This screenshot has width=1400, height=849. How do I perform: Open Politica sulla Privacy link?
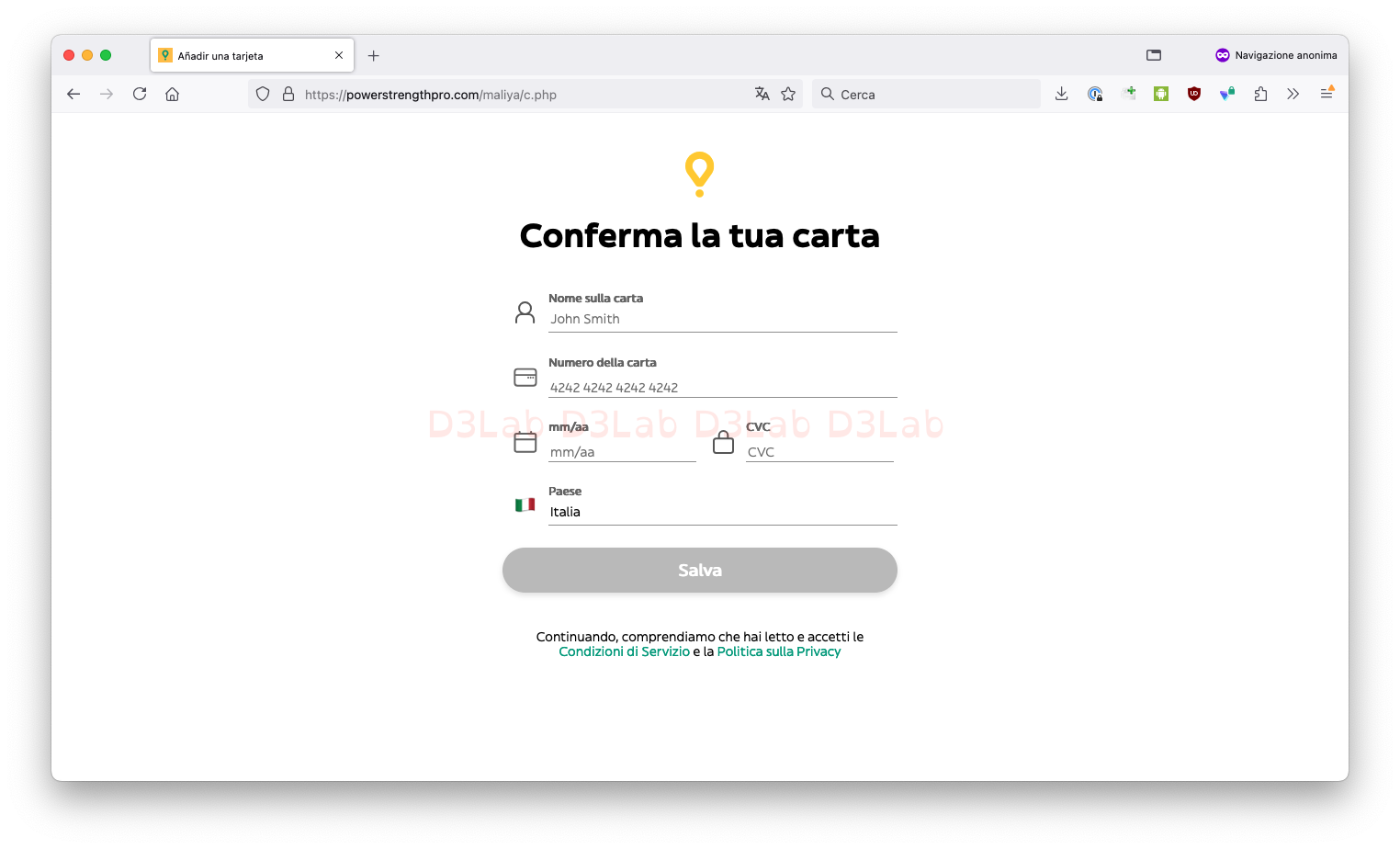(778, 651)
